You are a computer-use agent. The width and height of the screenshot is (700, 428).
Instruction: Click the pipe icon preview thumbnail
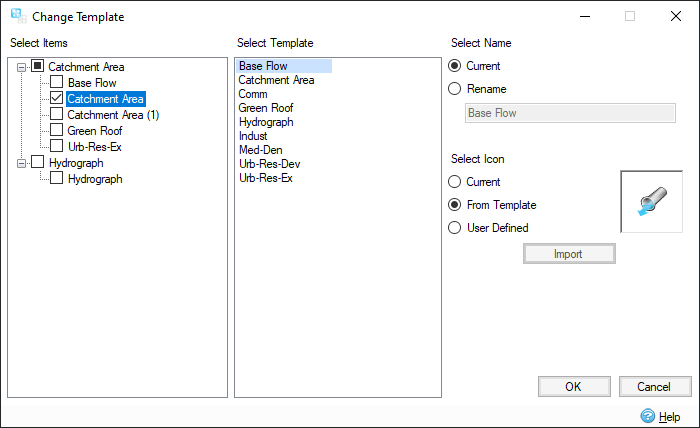pyautogui.click(x=651, y=202)
